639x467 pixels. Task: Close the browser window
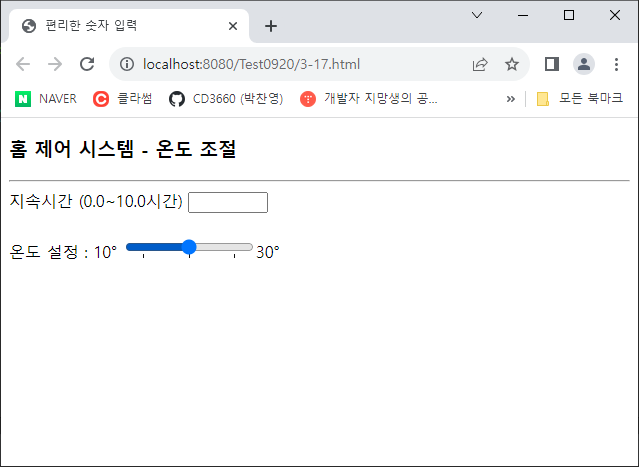pyautogui.click(x=615, y=15)
